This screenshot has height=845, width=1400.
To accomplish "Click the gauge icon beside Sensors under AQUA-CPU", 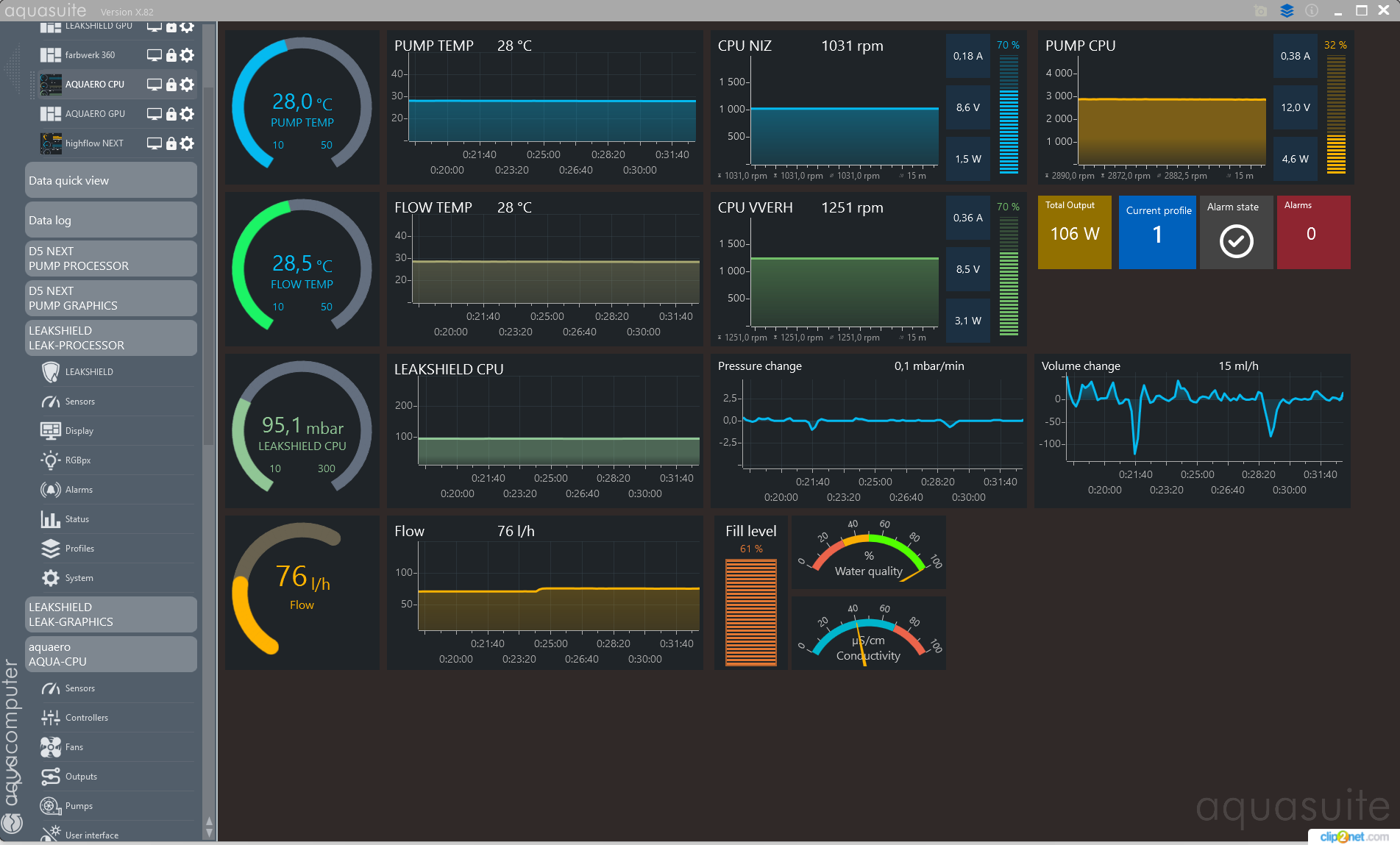I will coord(51,688).
